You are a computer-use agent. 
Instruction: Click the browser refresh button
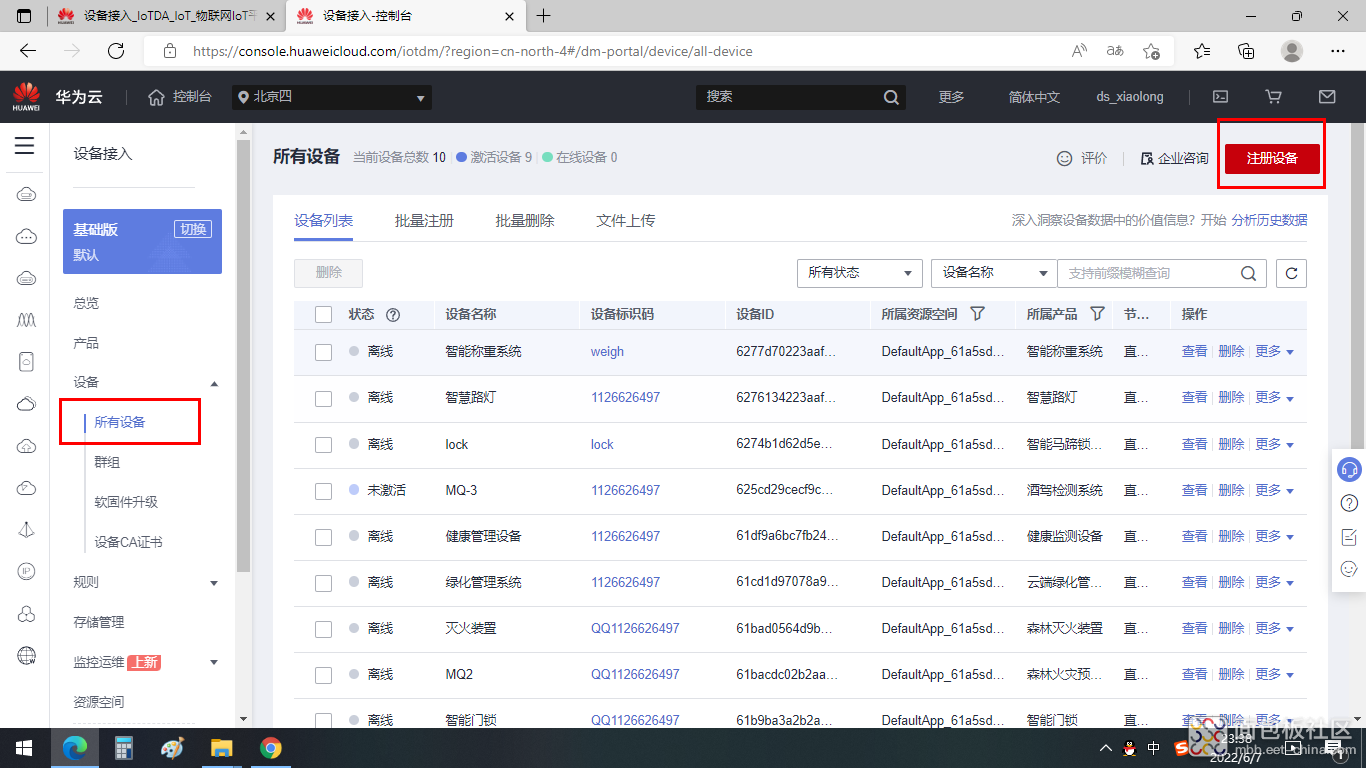tap(116, 51)
